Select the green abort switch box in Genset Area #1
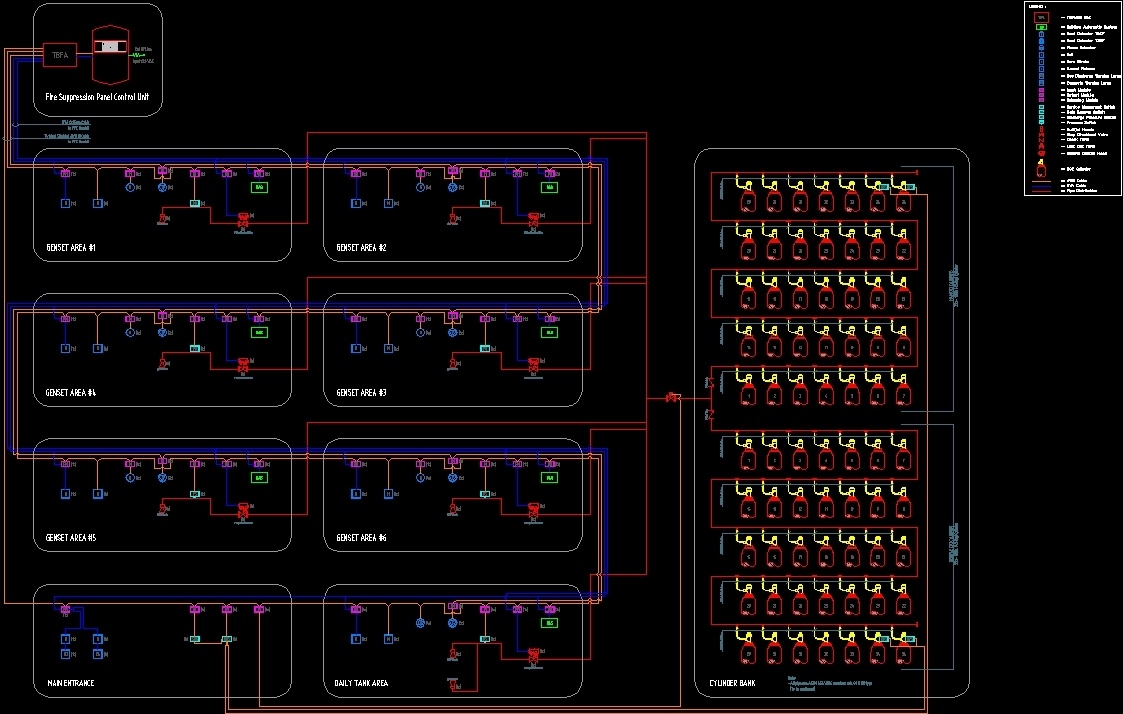This screenshot has width=1123, height=714. point(259,187)
